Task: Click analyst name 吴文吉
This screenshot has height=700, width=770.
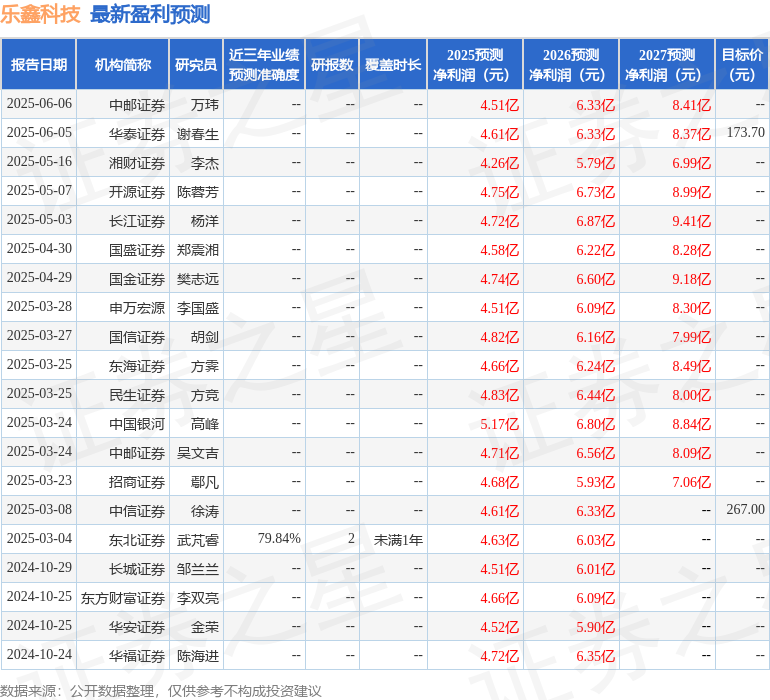Action: pyautogui.click(x=198, y=453)
